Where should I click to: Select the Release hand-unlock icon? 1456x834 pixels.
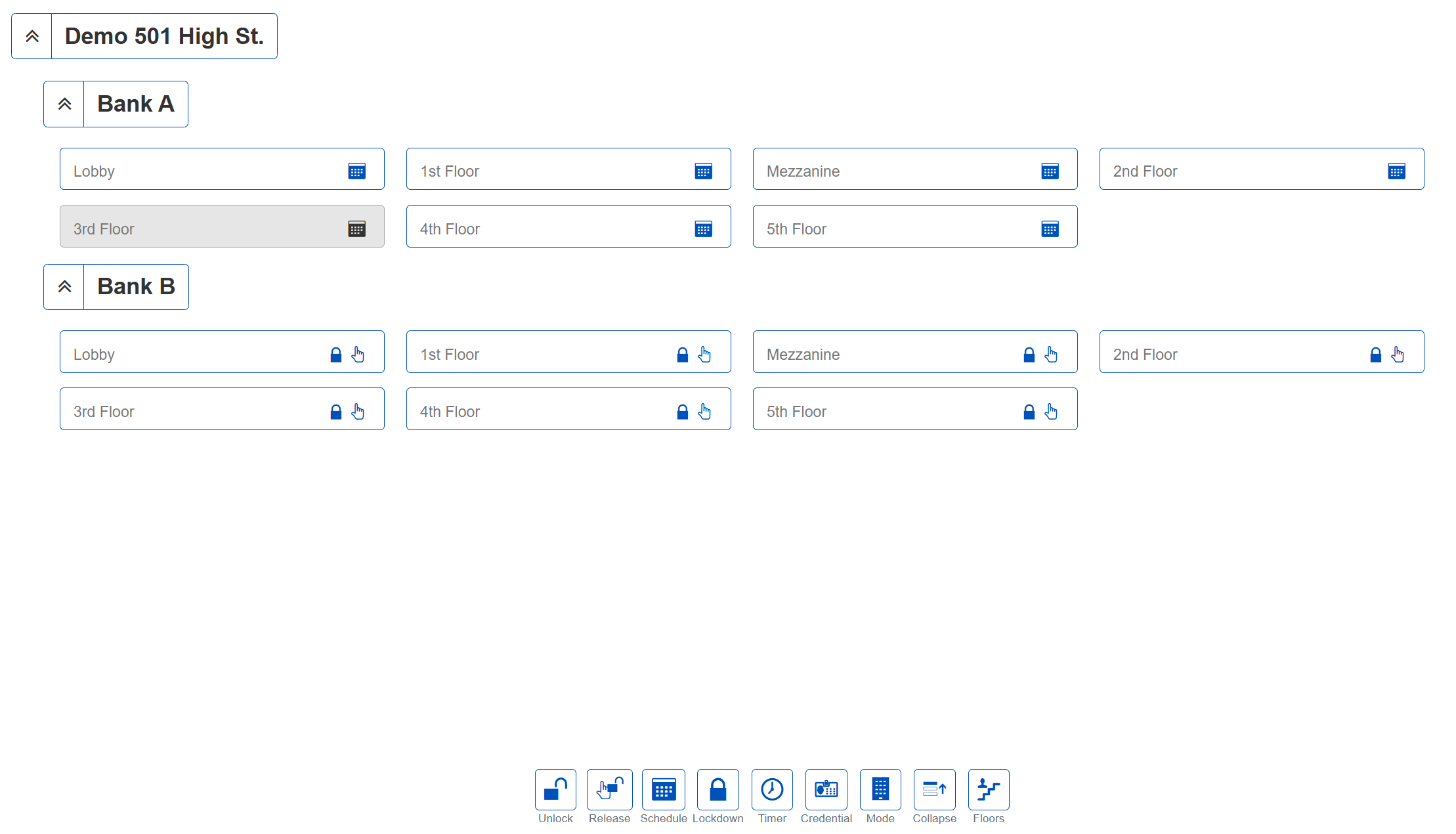point(609,789)
